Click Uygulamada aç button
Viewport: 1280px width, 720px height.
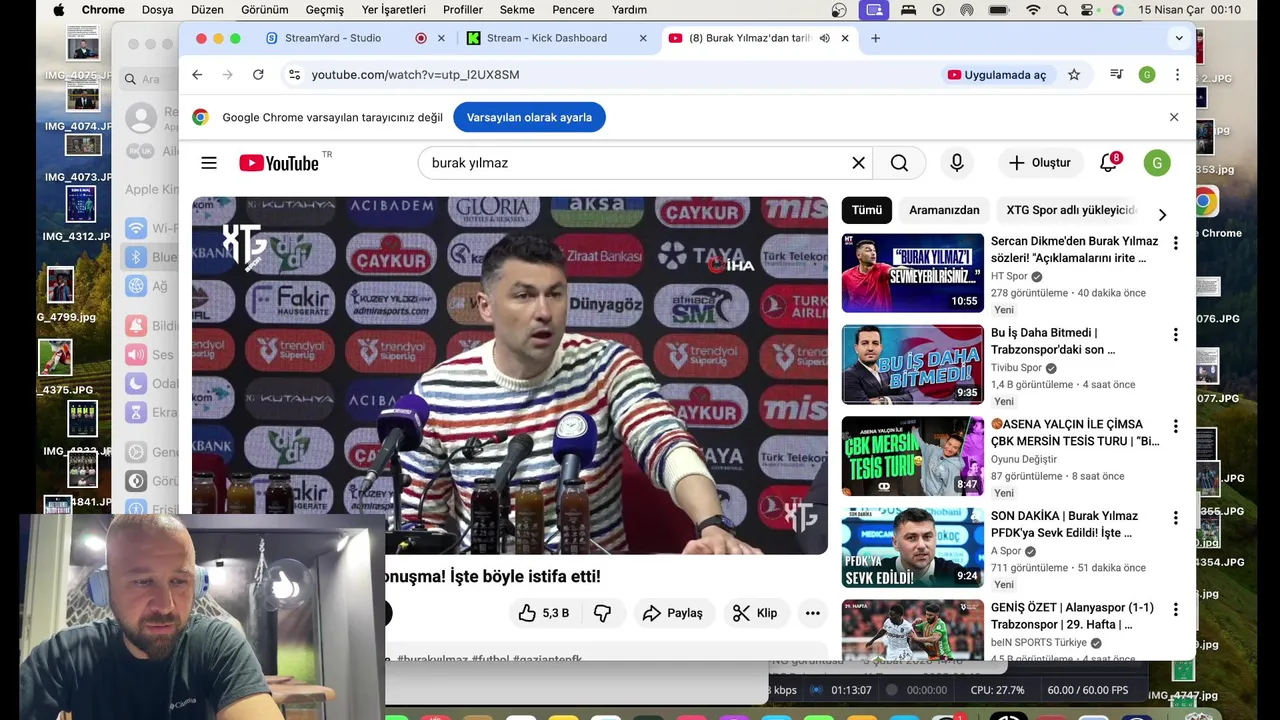[996, 75]
